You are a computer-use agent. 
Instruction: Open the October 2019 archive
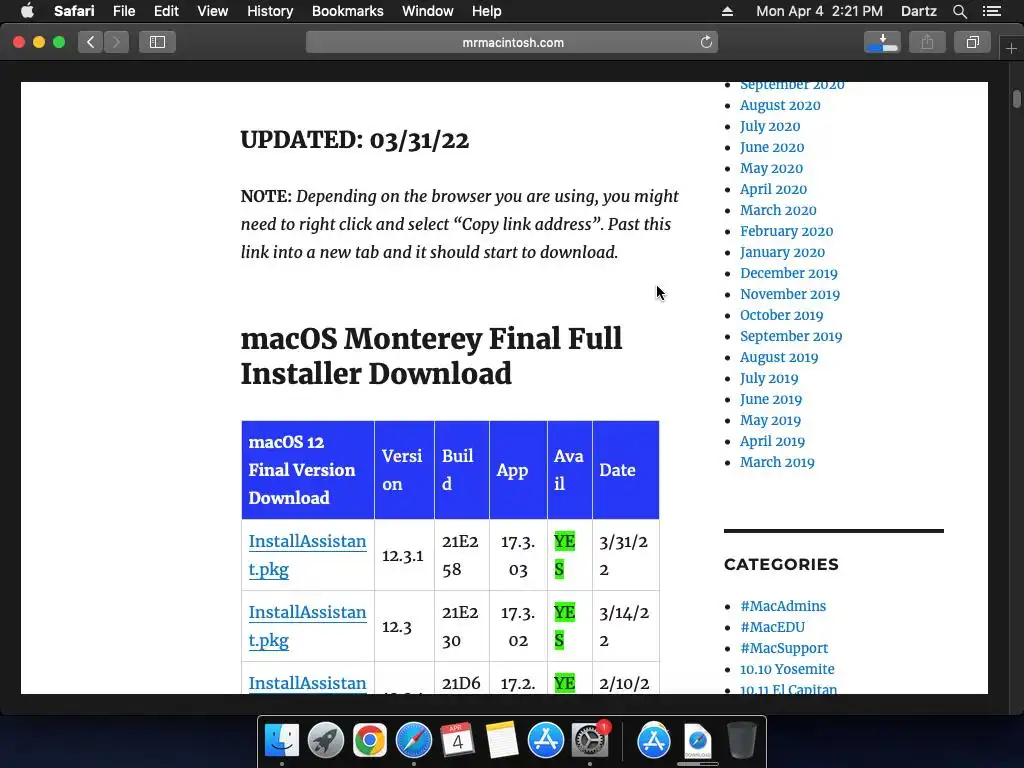tap(781, 315)
